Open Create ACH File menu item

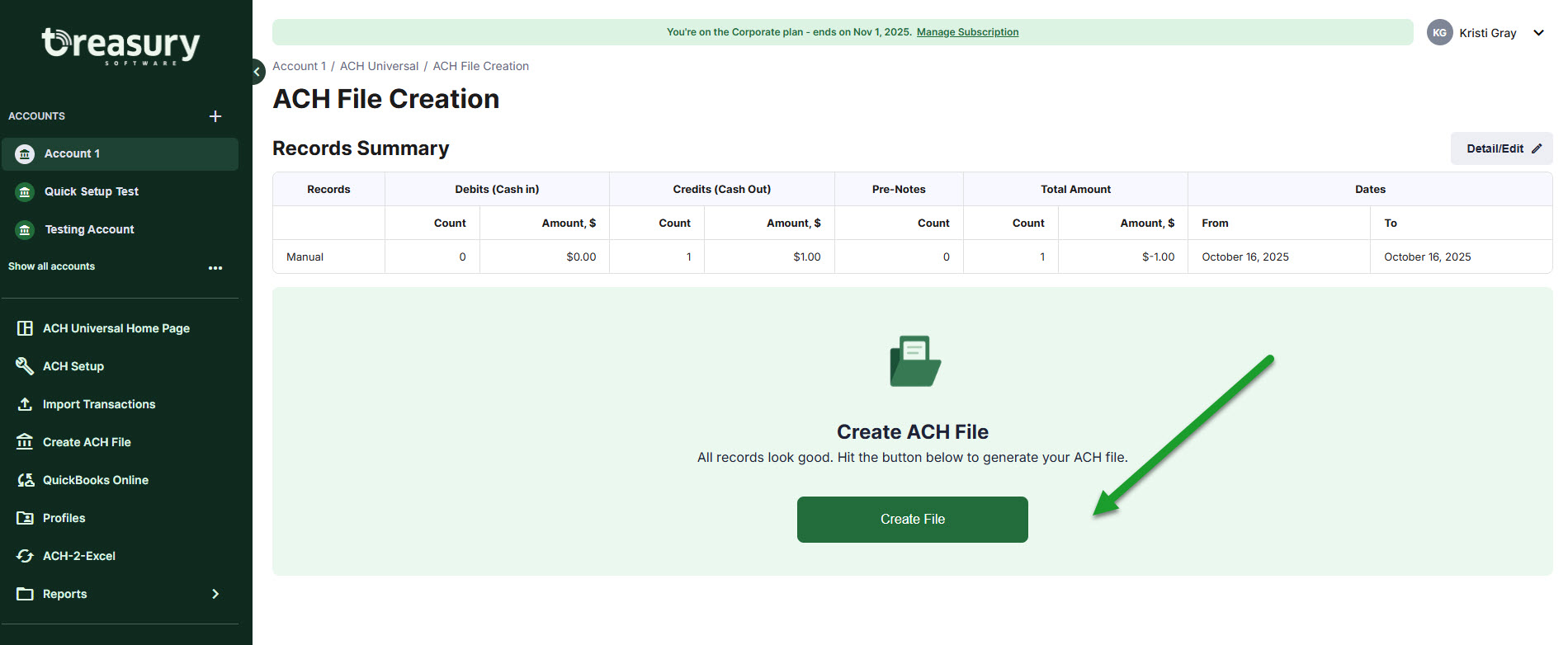[87, 442]
